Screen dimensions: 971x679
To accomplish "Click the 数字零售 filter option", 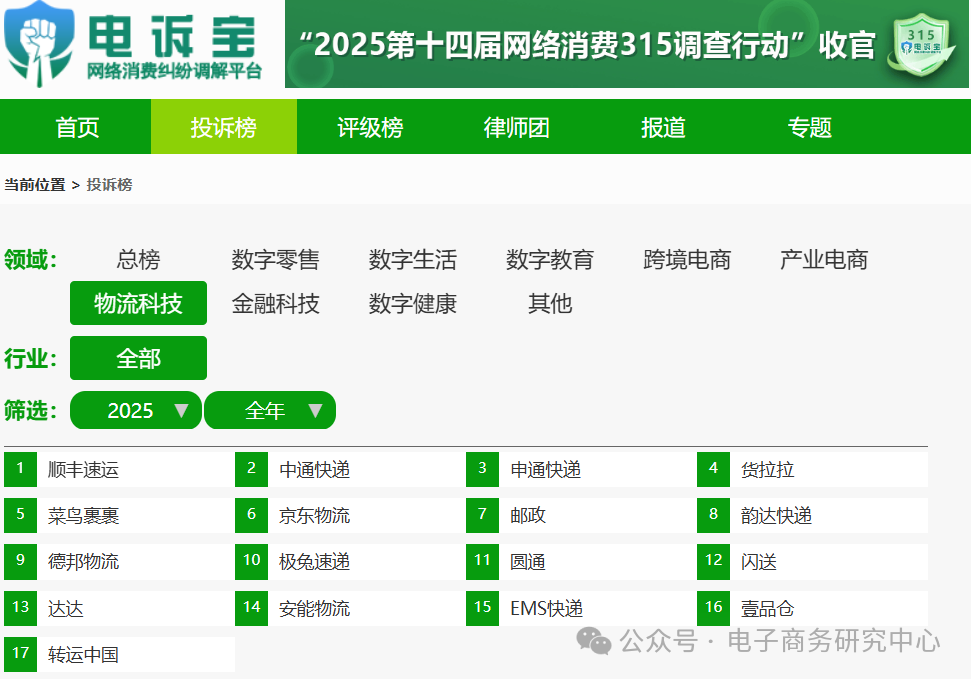I will (x=273, y=260).
